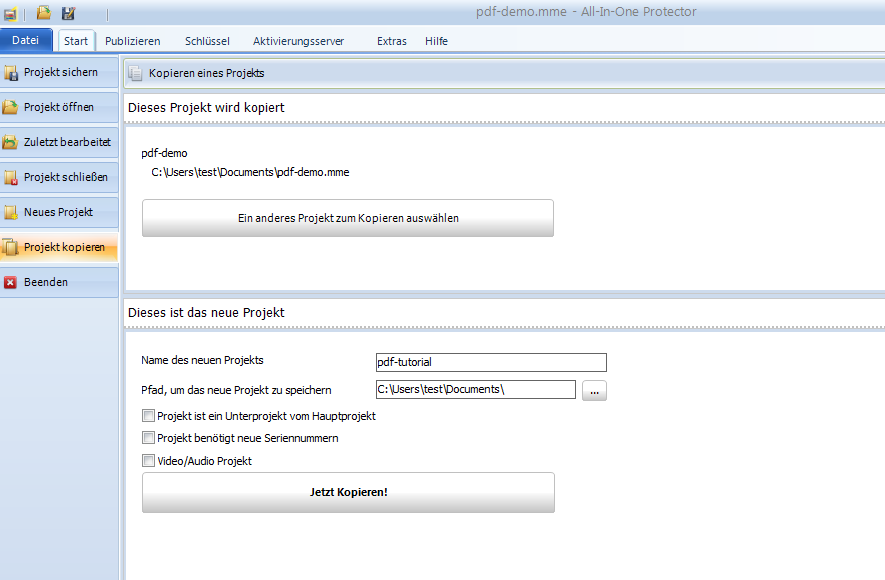Image resolution: width=885 pixels, height=580 pixels.
Task: Select Projekt kopieren in the sidebar
Action: pyautogui.click(x=59, y=248)
